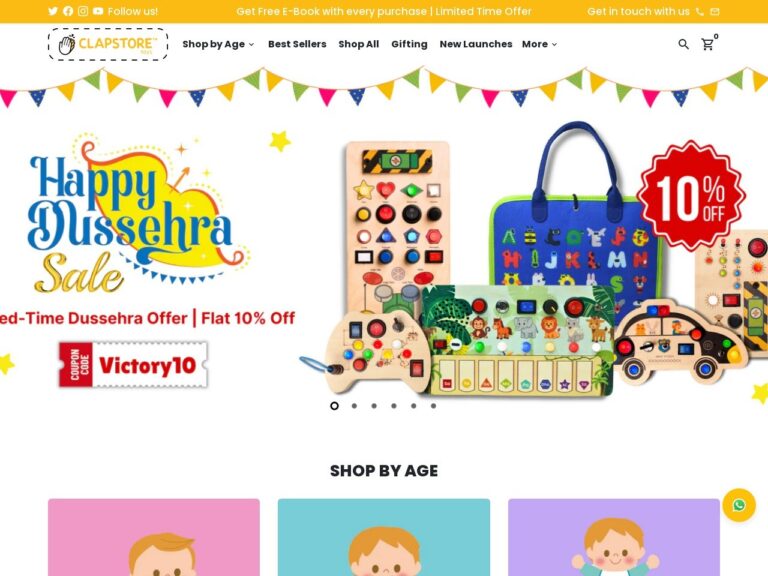Open the Facebook social icon

[x=68, y=11]
